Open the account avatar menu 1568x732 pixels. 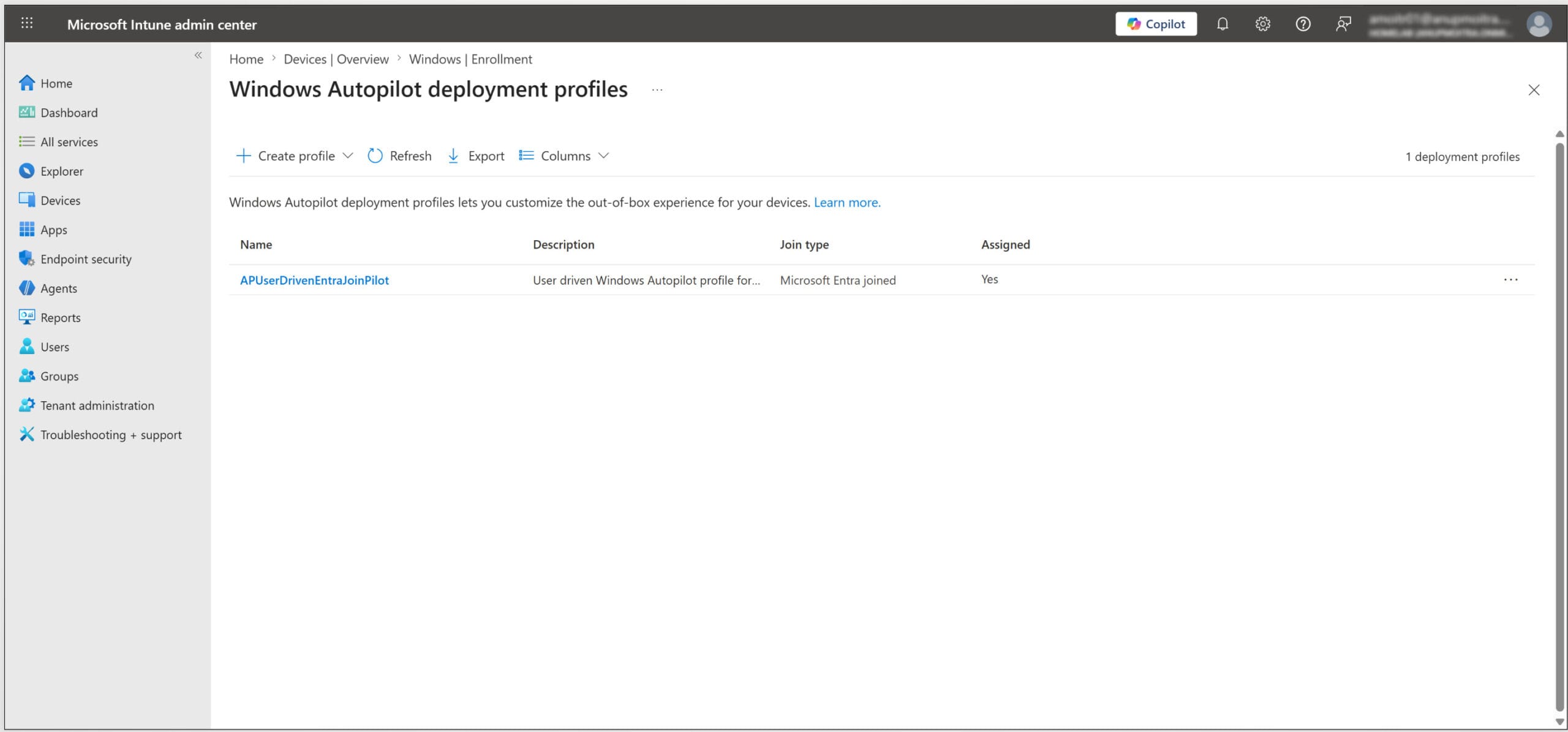tap(1539, 25)
